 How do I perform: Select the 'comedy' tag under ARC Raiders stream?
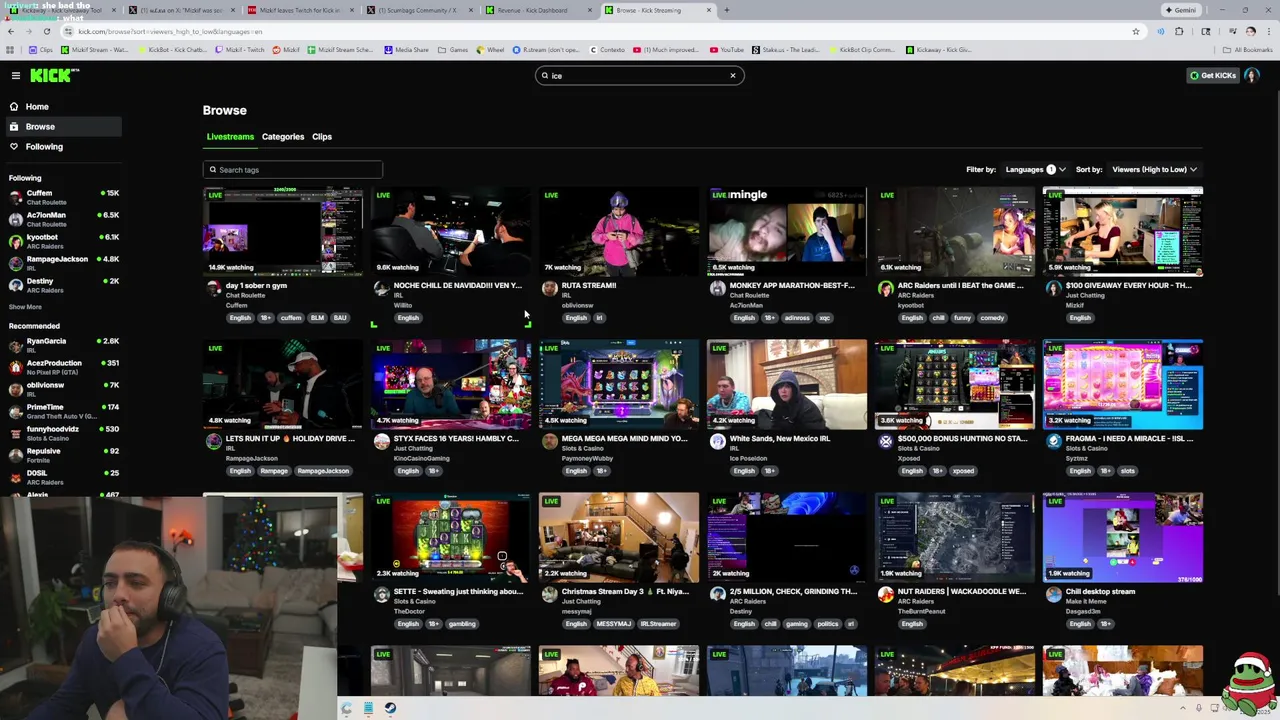pyautogui.click(x=992, y=318)
